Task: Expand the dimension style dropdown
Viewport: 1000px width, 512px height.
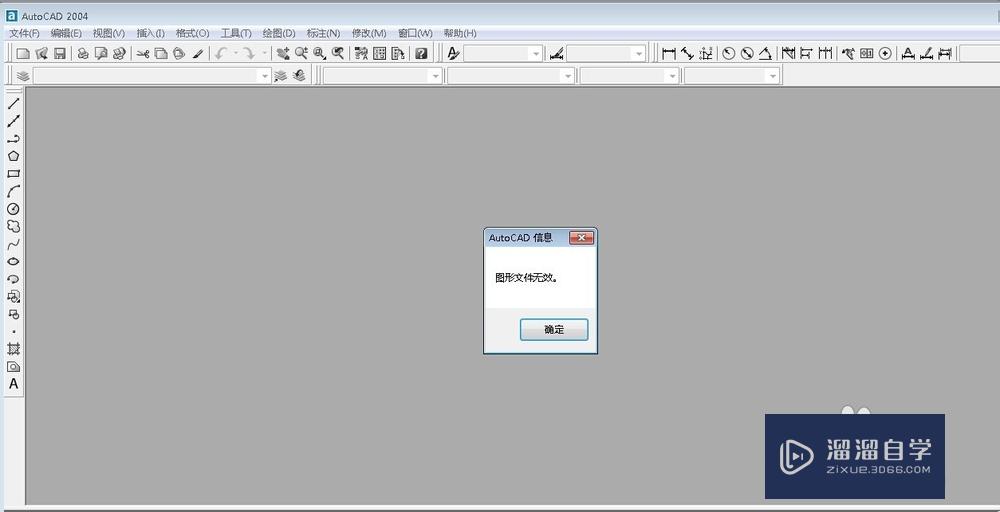Action: [x=639, y=54]
